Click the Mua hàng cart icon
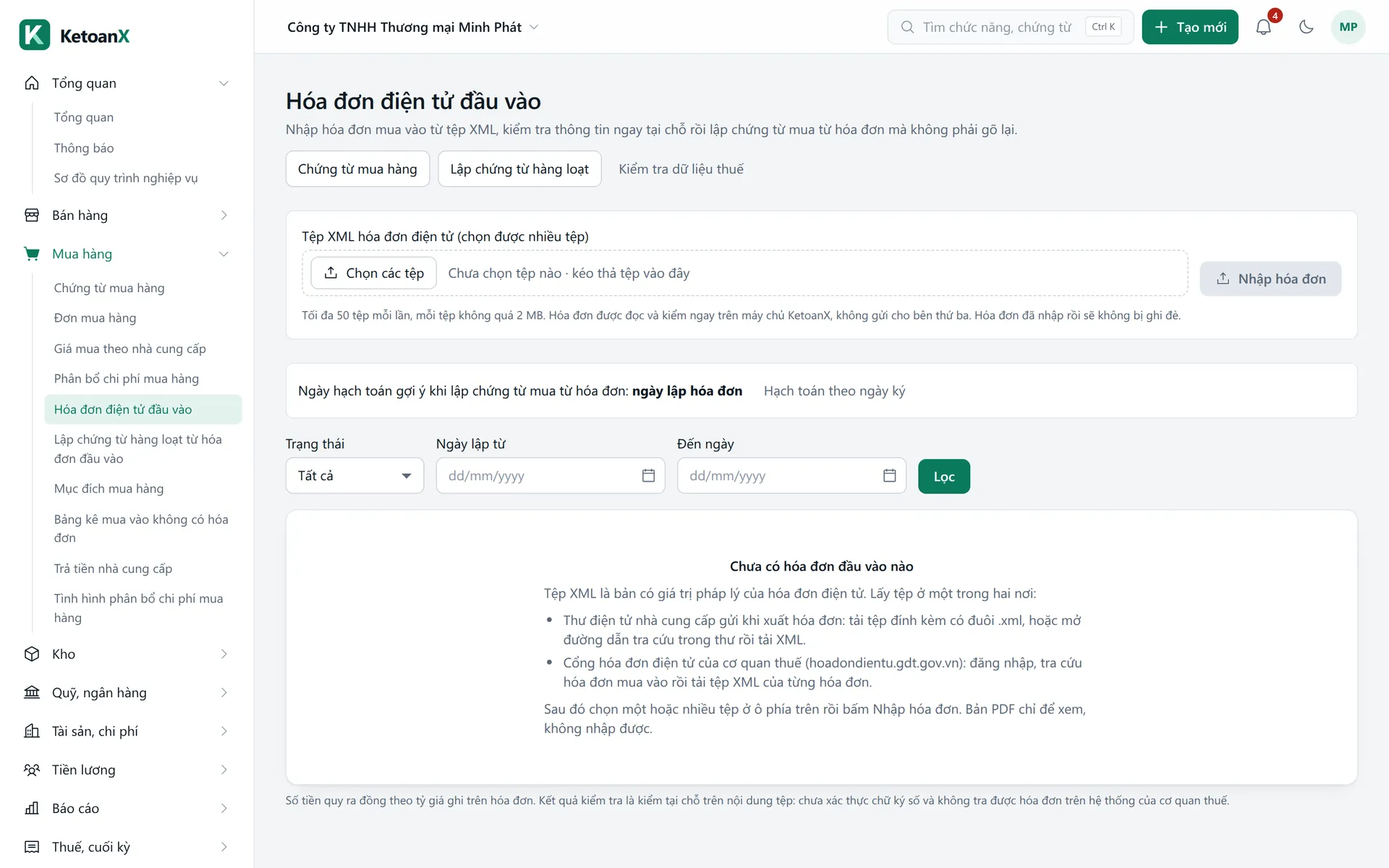 pos(32,254)
